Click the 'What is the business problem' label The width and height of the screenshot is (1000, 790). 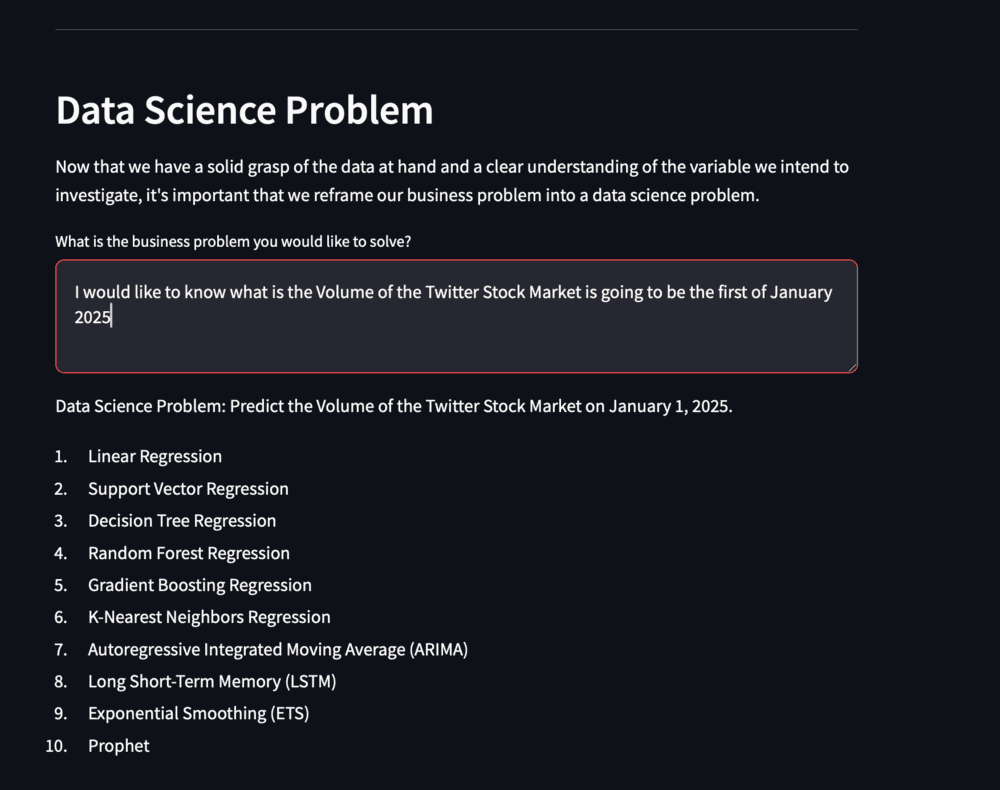click(x=233, y=242)
